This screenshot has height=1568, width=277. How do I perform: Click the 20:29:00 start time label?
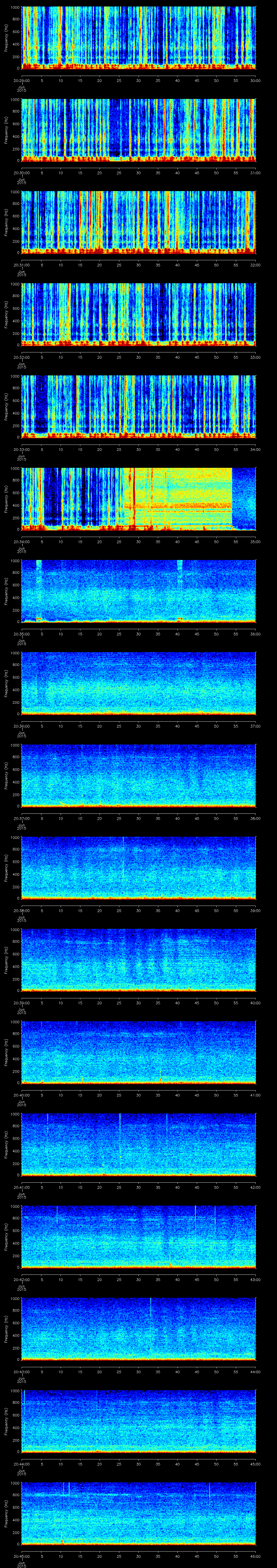pyautogui.click(x=22, y=80)
